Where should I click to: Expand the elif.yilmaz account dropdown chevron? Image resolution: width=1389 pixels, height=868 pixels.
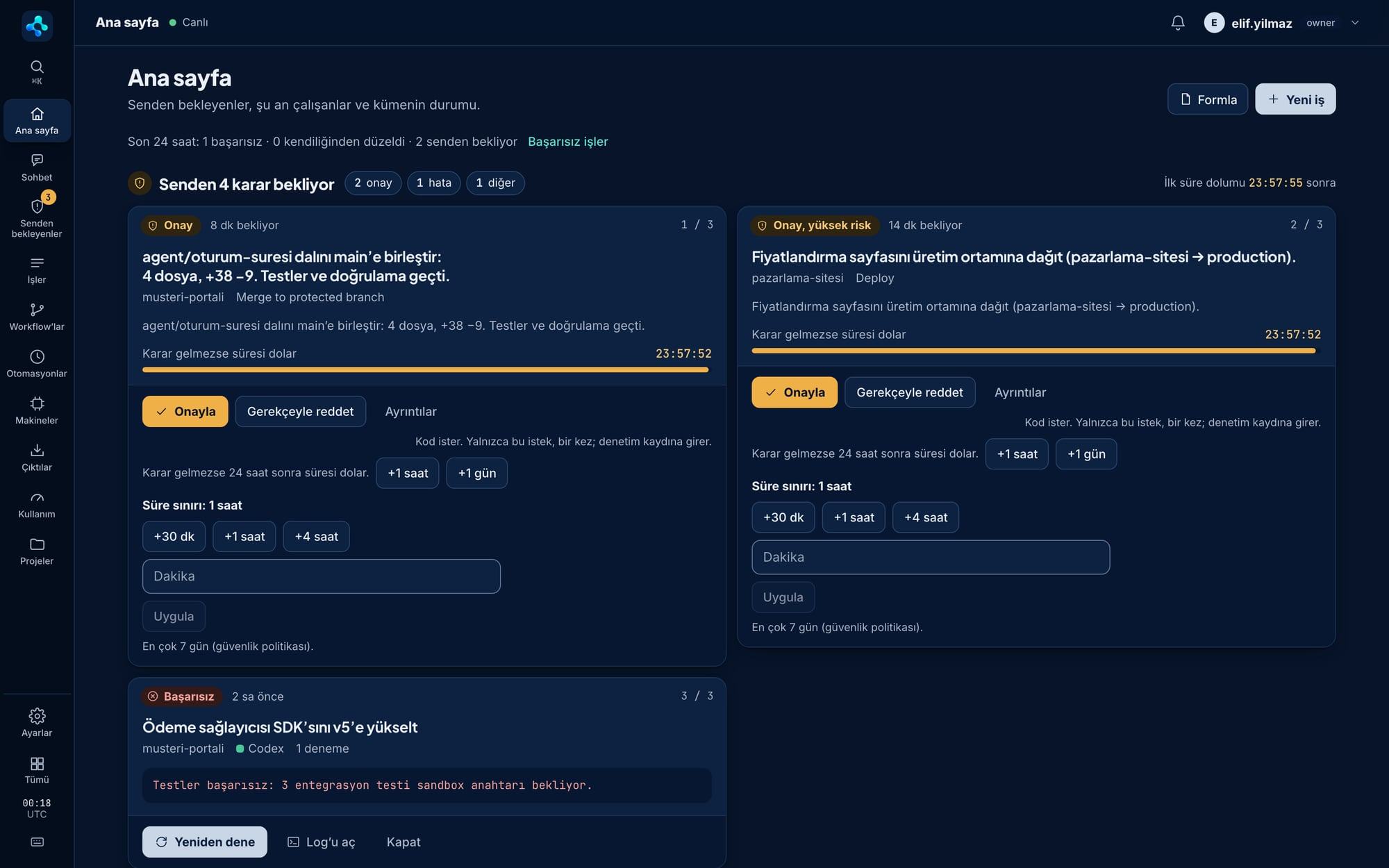(1354, 23)
